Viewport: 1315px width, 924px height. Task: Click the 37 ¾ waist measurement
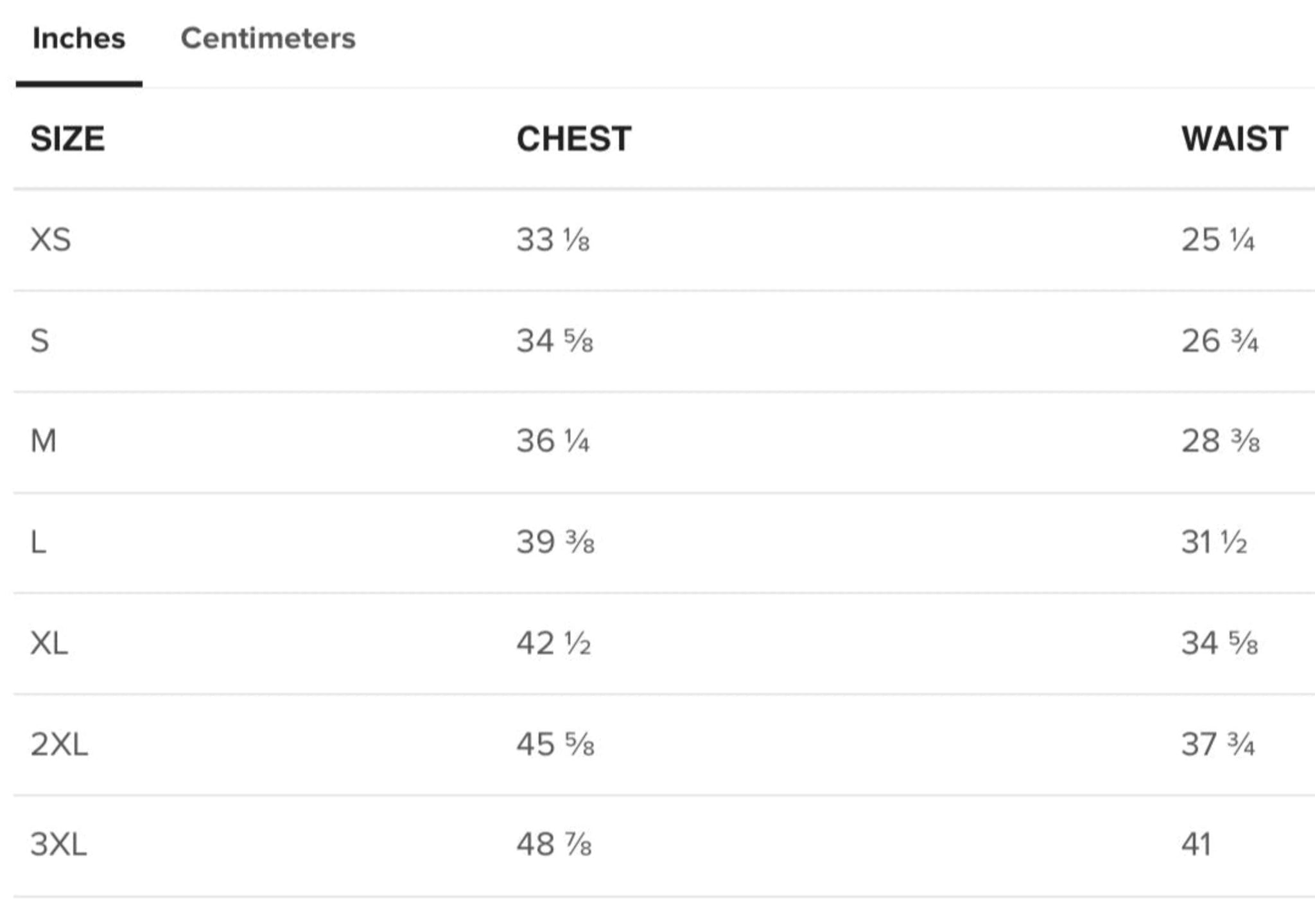[1218, 744]
